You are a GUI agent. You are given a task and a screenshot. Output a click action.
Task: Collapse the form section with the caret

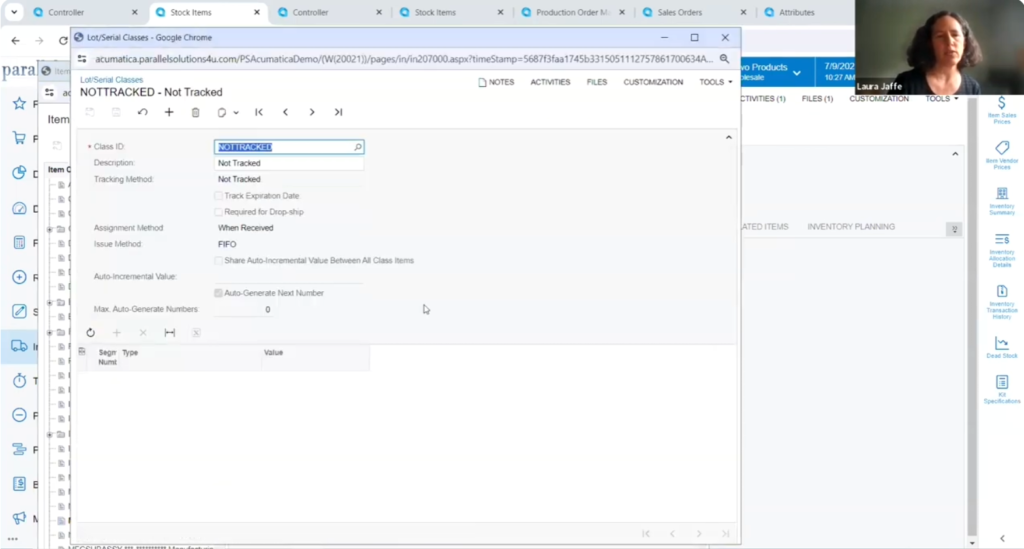point(729,138)
